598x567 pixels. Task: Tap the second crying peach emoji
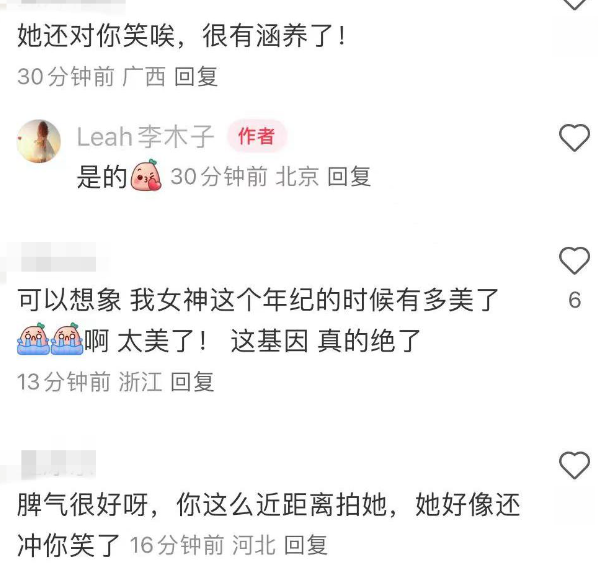pyautogui.click(x=67, y=339)
